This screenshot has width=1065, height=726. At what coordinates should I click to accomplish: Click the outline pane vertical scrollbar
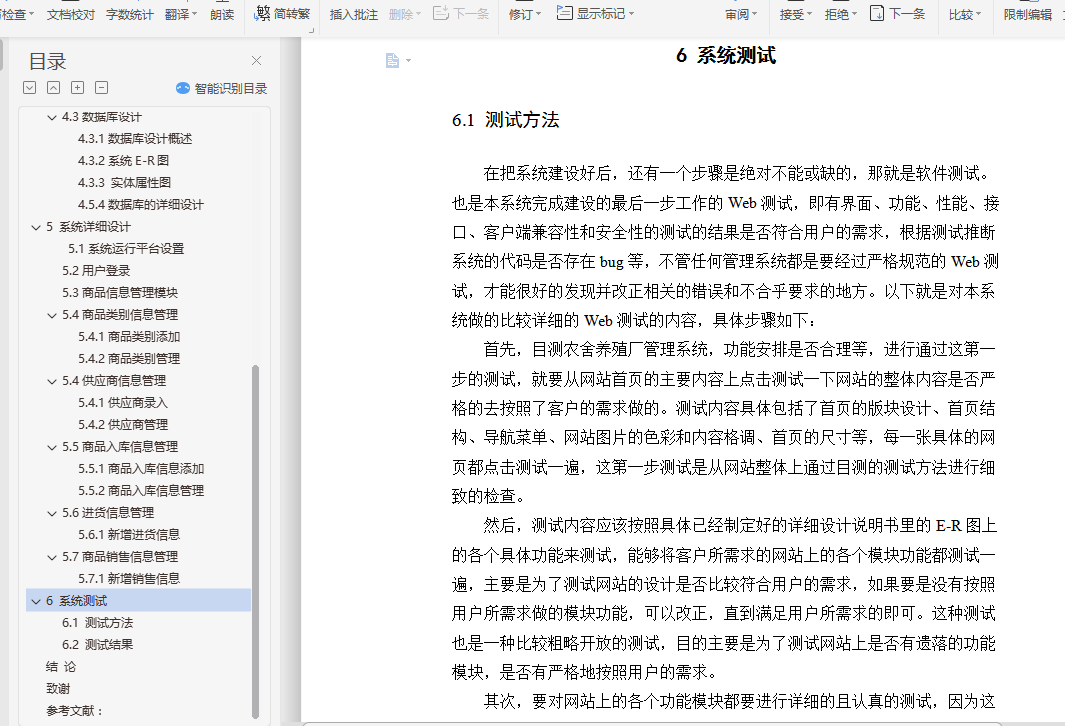click(x=255, y=541)
